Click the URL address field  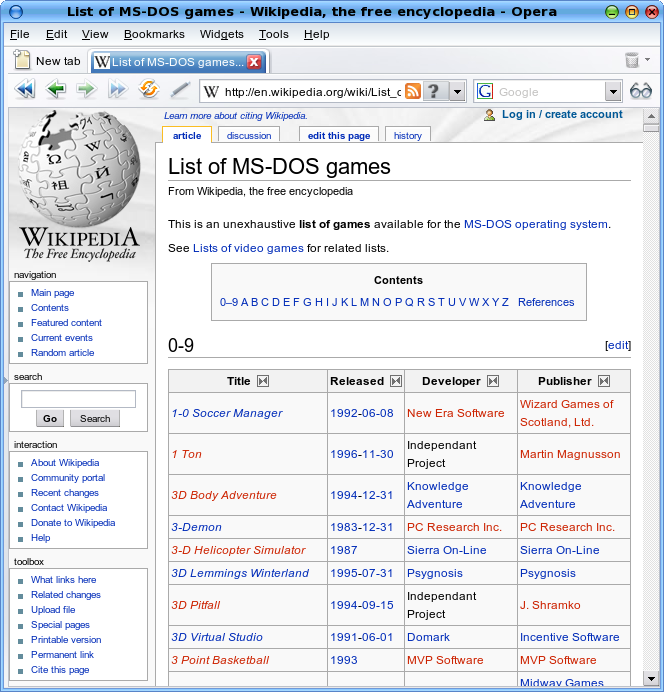click(312, 92)
